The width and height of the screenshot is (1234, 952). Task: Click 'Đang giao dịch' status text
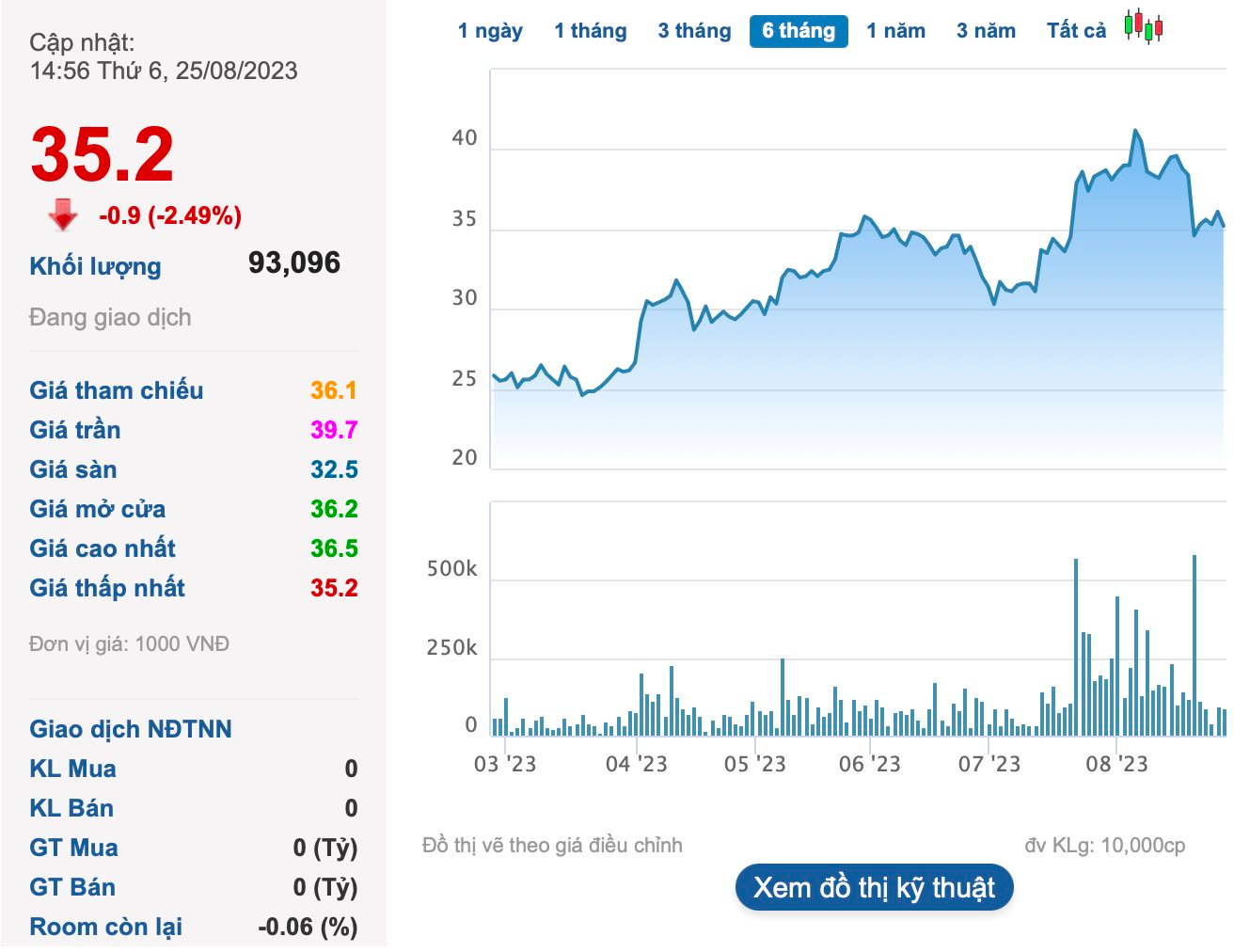pos(110,317)
